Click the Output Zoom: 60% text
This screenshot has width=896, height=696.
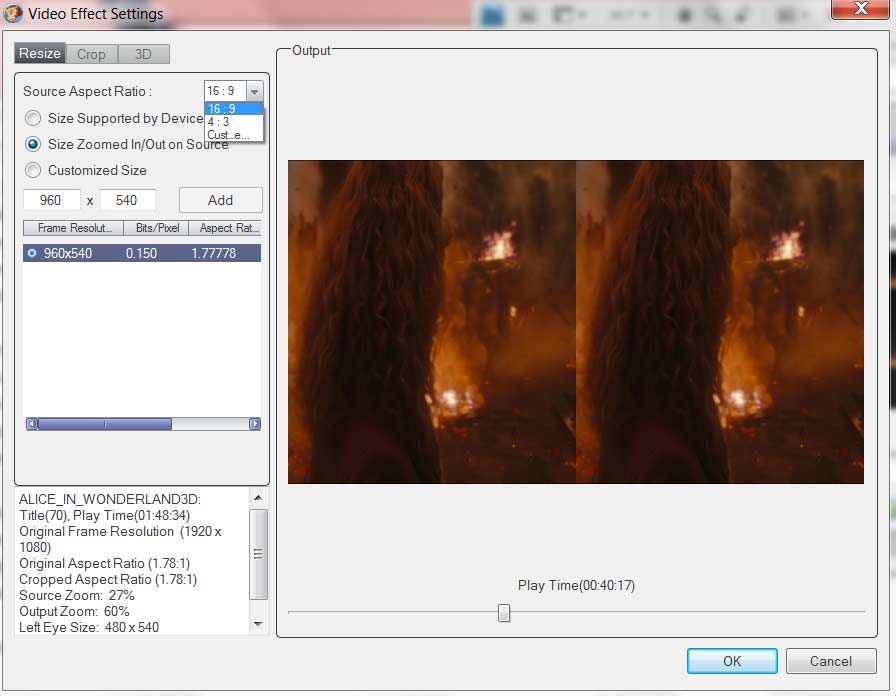74,611
